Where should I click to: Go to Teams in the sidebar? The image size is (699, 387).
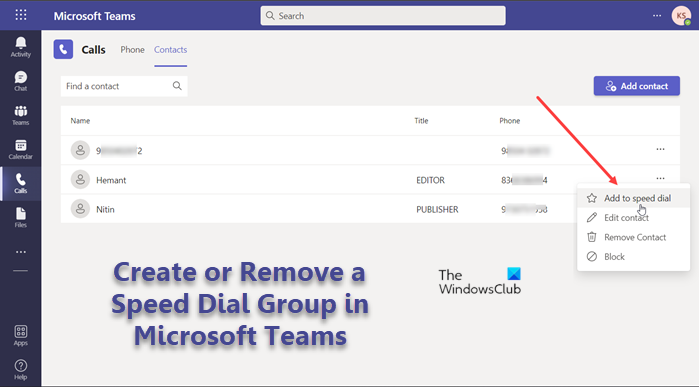tap(21, 115)
